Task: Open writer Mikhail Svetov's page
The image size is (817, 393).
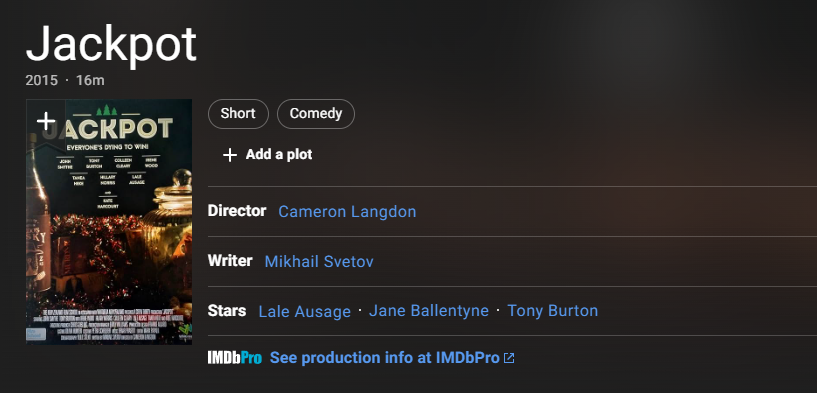Action: tap(319, 261)
